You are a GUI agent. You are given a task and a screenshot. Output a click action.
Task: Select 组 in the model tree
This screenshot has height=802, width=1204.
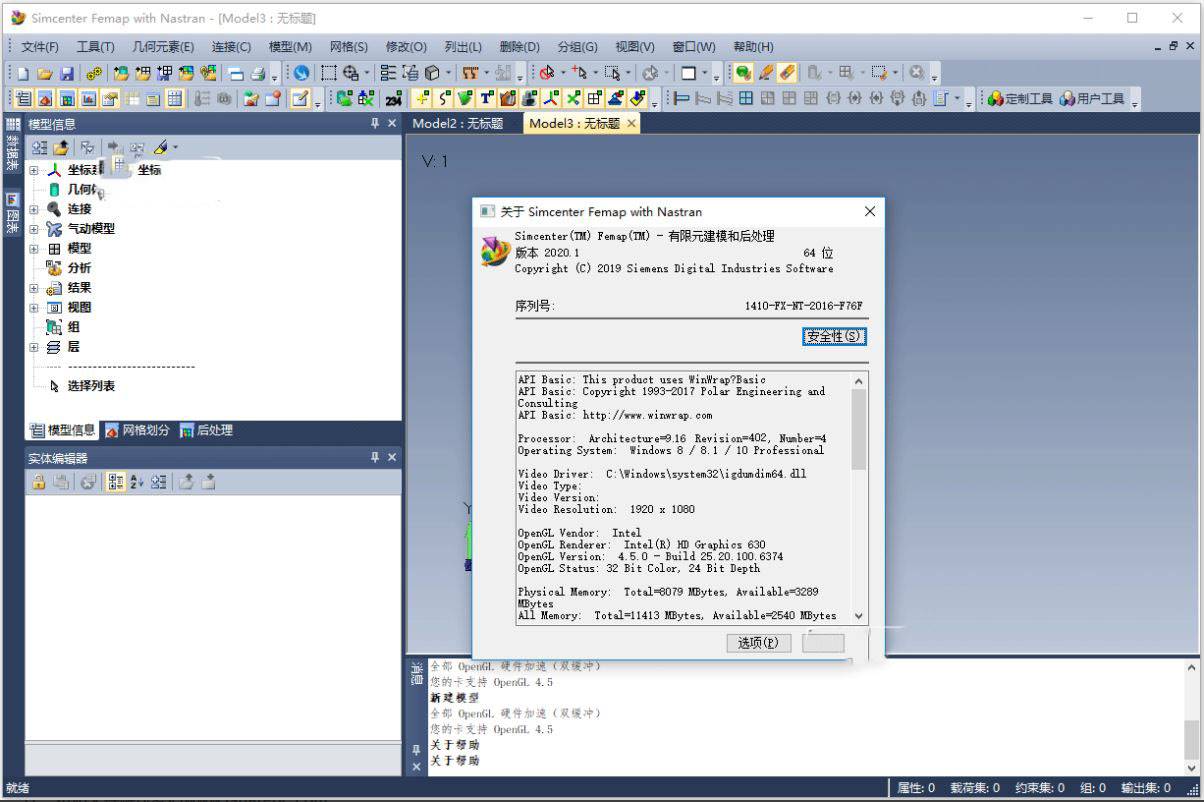pyautogui.click(x=74, y=327)
